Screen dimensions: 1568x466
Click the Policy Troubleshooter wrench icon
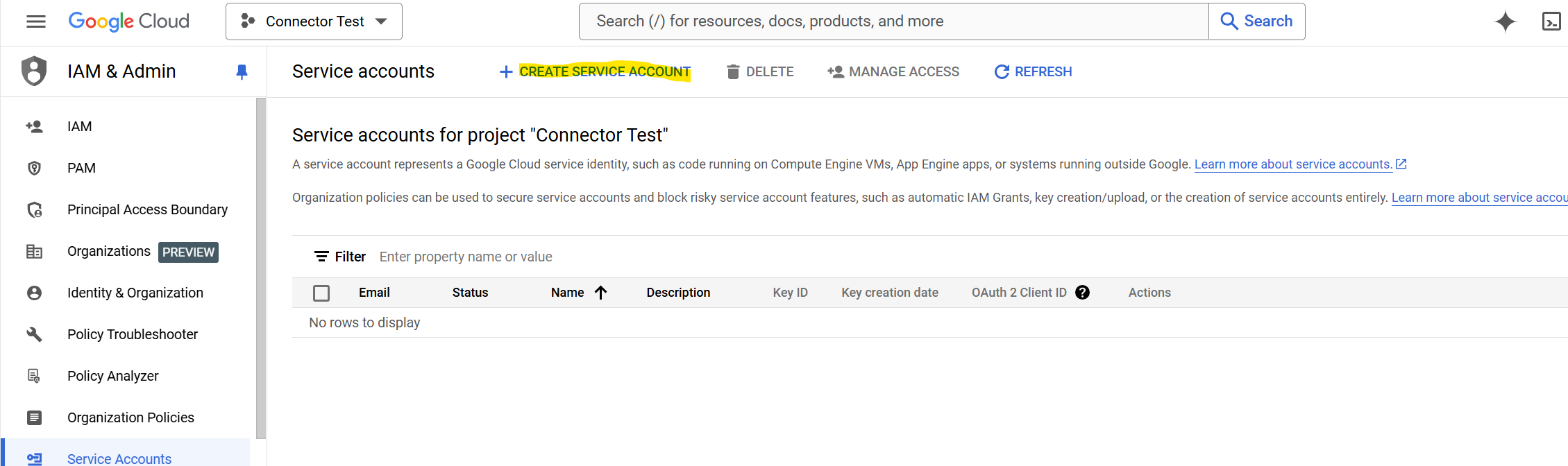(34, 334)
